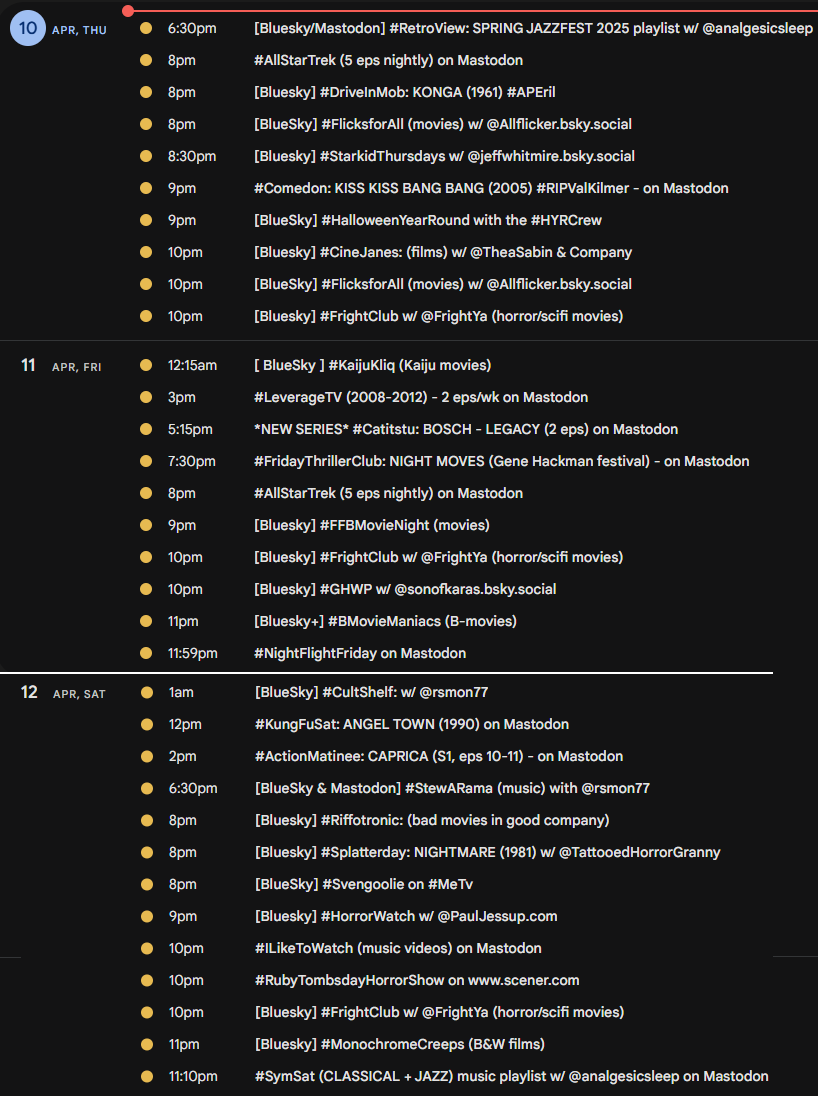Open #DriveInMob: KONGA (1961) event

(405, 92)
